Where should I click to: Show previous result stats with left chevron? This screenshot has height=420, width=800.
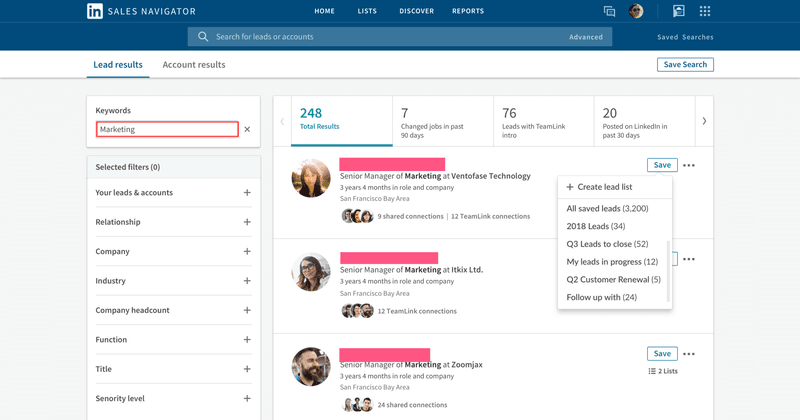click(x=282, y=121)
